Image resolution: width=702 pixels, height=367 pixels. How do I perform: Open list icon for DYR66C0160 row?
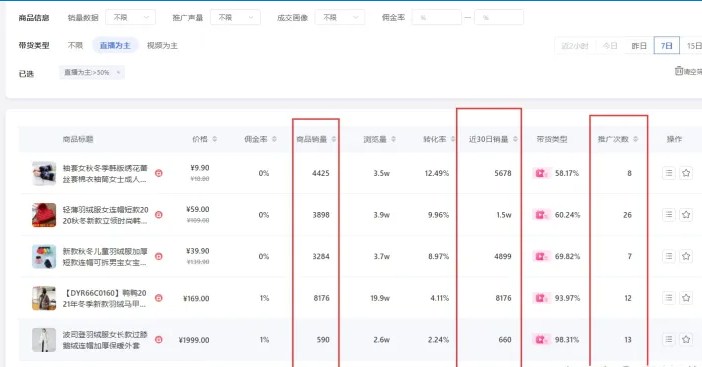pyautogui.click(x=668, y=298)
